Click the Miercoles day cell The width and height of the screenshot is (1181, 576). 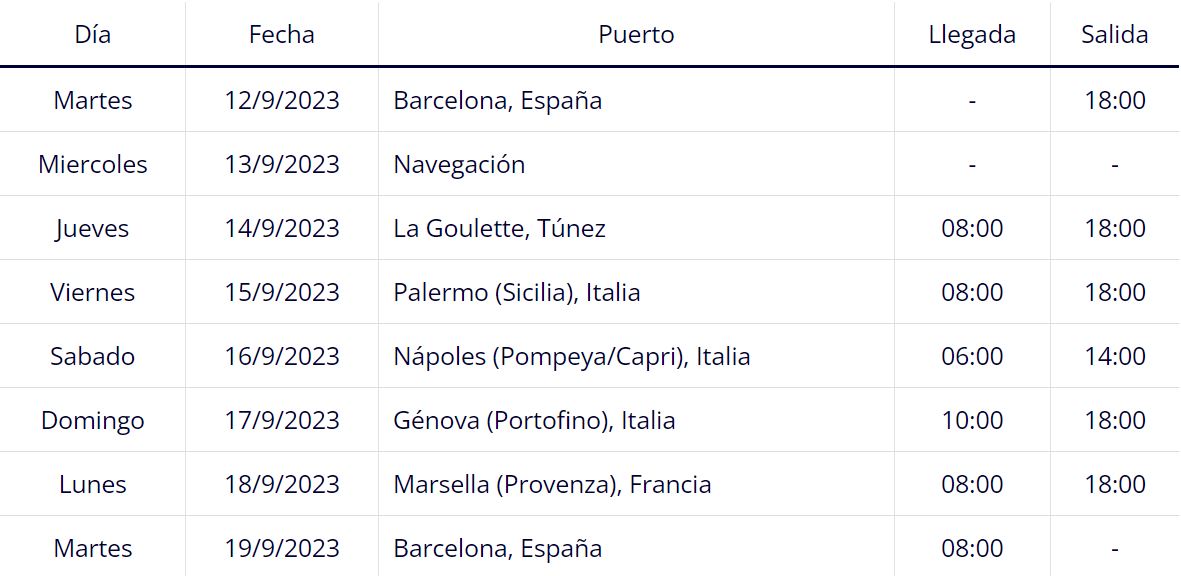[x=93, y=164]
